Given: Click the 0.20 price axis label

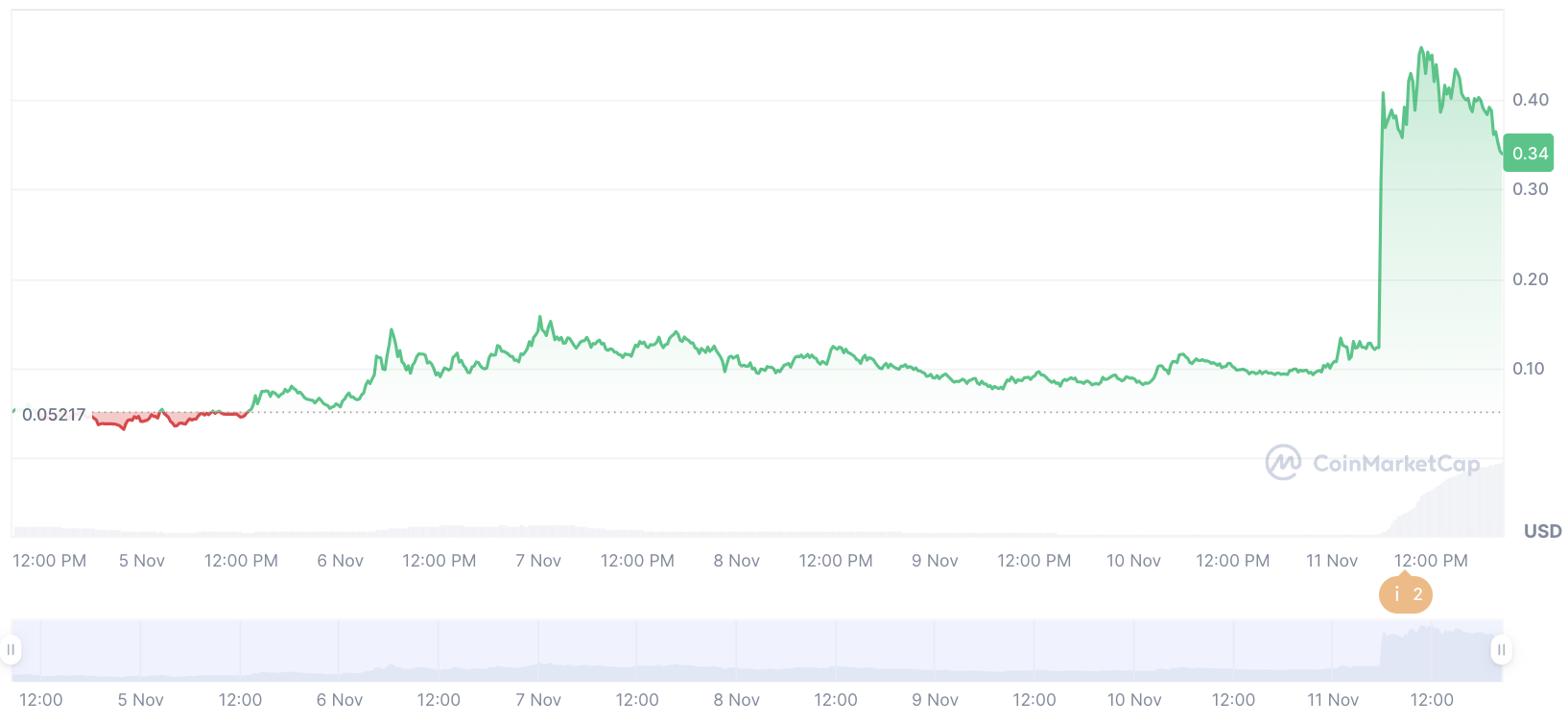Looking at the screenshot, I should tap(1530, 279).
